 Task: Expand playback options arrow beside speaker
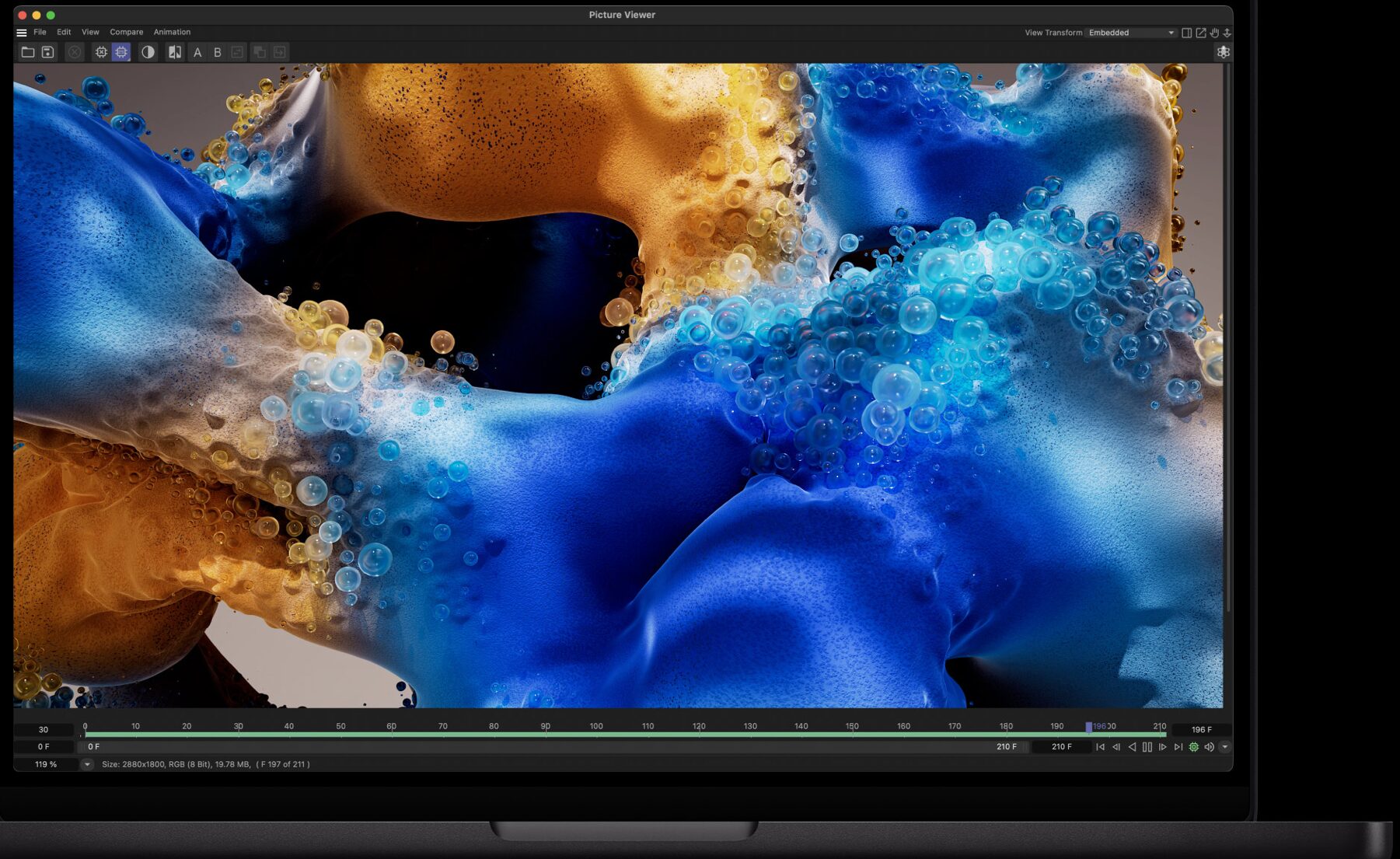[x=1225, y=747]
